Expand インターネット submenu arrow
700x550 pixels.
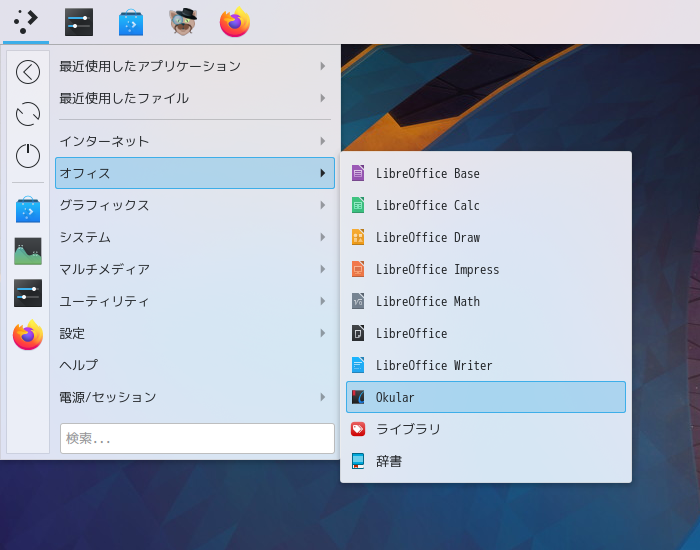(323, 141)
